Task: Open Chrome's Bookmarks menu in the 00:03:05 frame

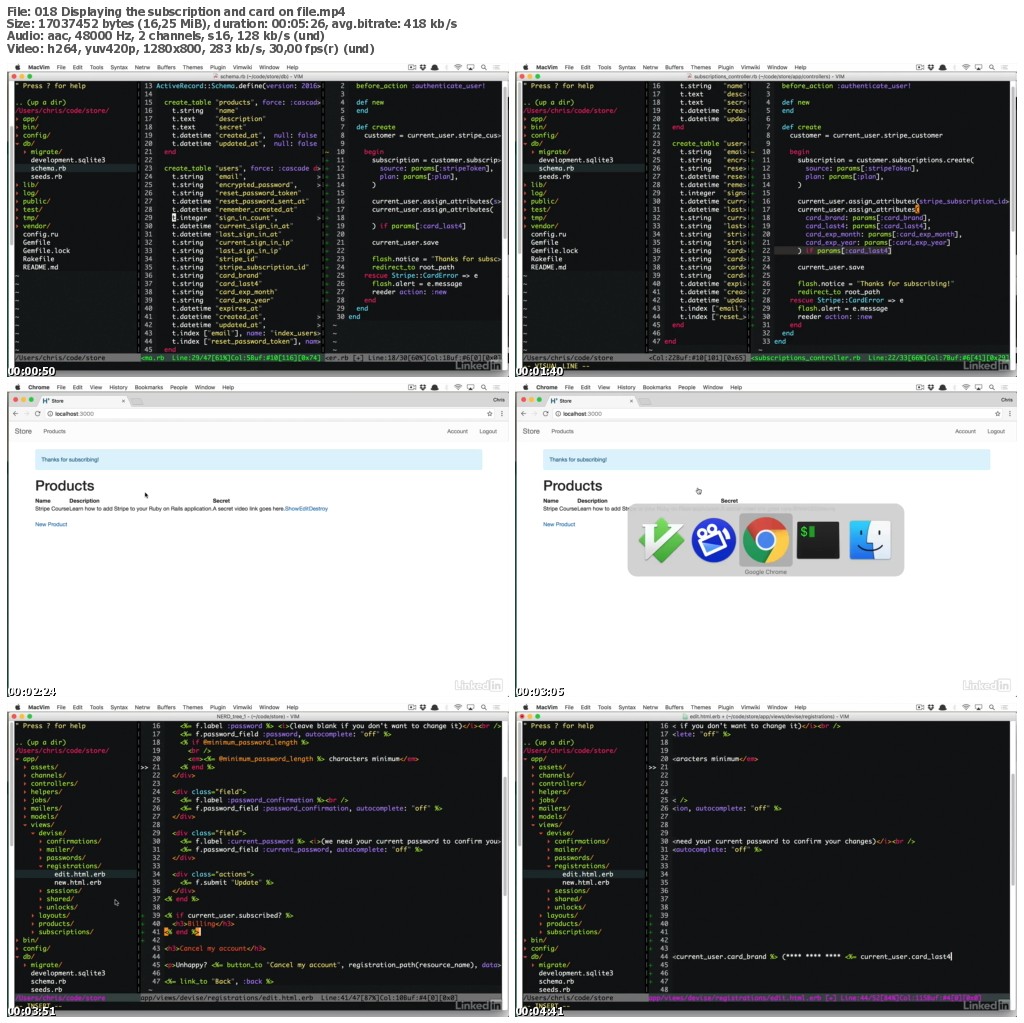Action: click(x=656, y=387)
